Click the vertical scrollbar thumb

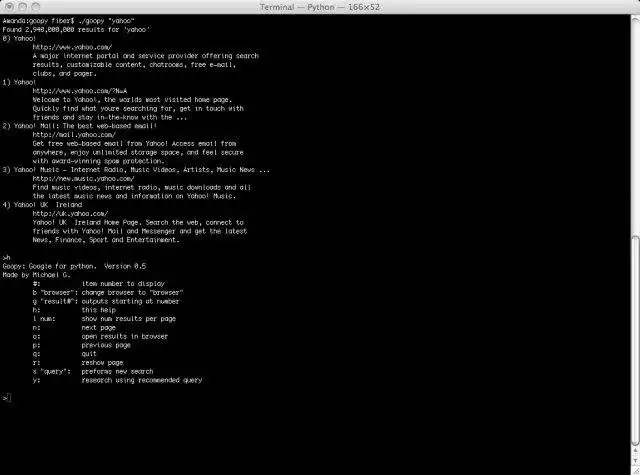pos(635,341)
